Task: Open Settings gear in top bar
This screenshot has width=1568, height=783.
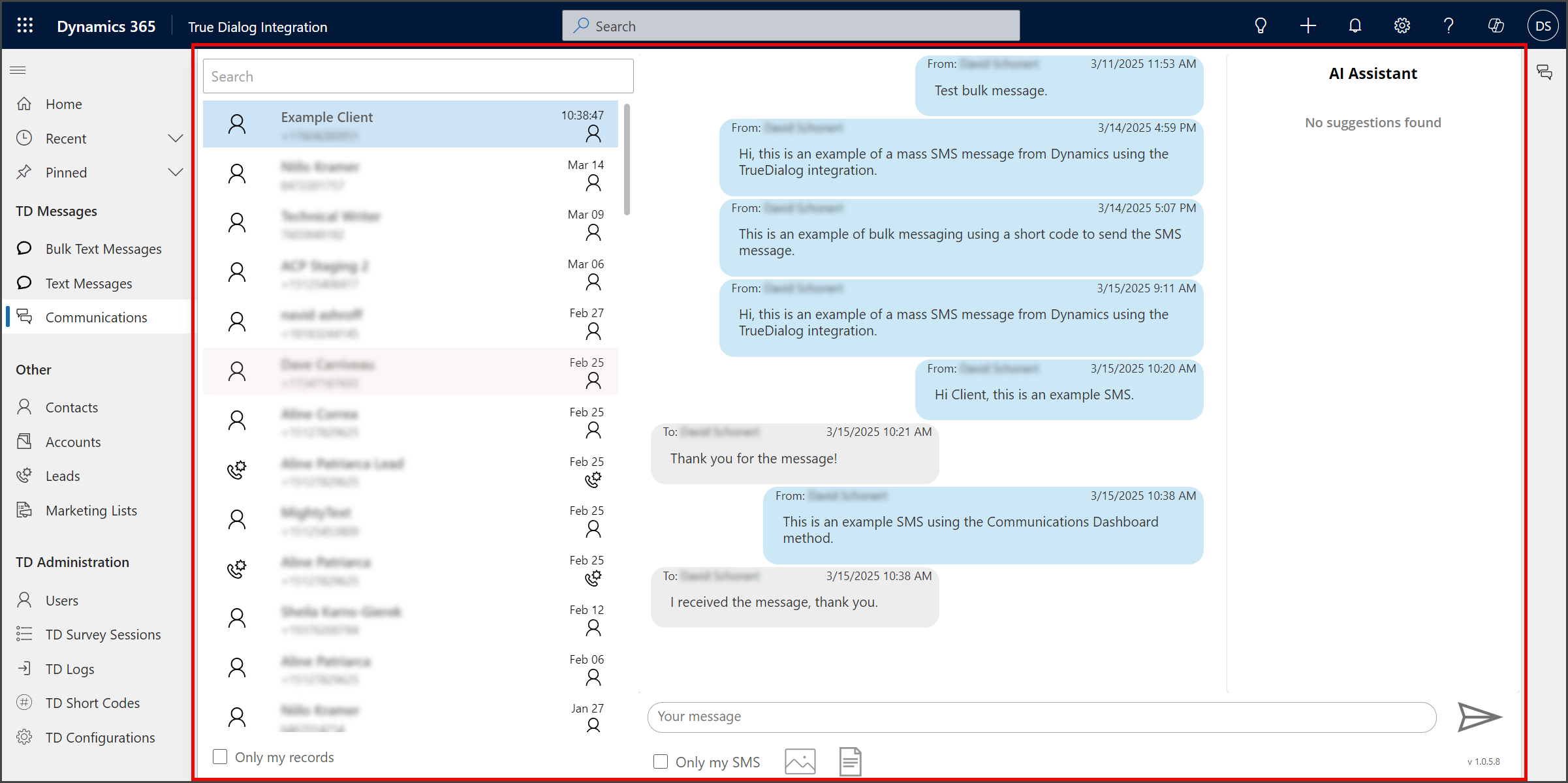Action: 1402,26
